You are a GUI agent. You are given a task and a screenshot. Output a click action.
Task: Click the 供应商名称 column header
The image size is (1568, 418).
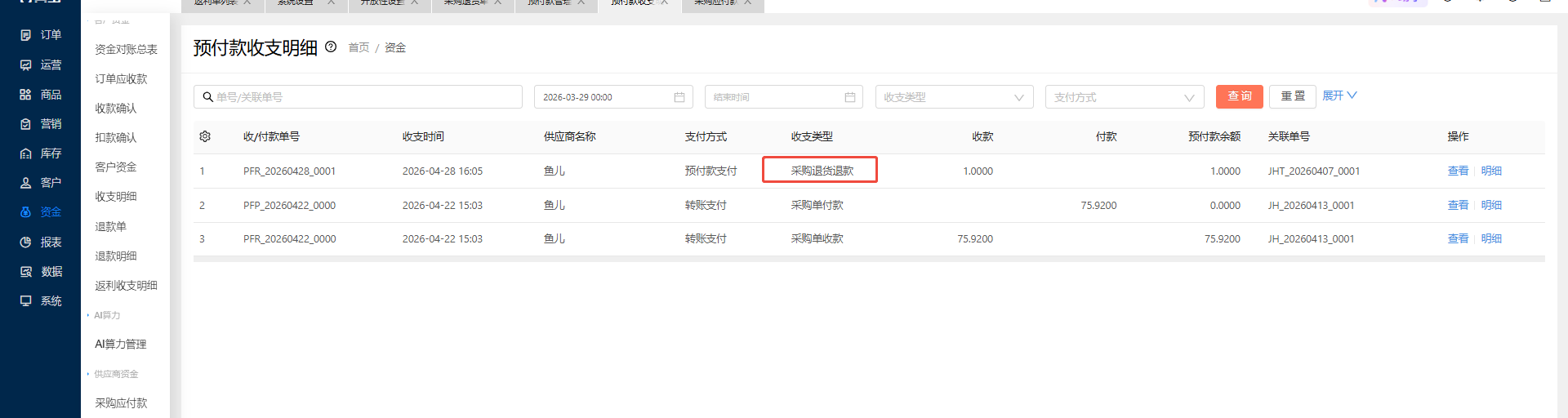(x=570, y=136)
